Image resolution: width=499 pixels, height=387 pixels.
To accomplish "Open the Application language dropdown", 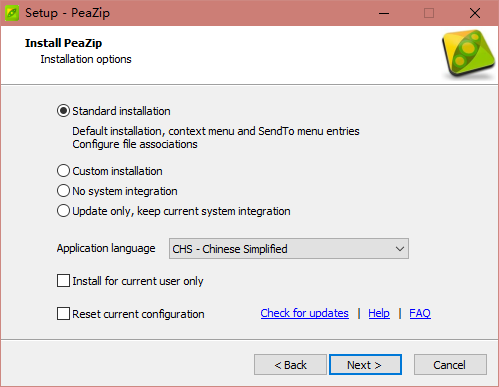I will [x=289, y=249].
